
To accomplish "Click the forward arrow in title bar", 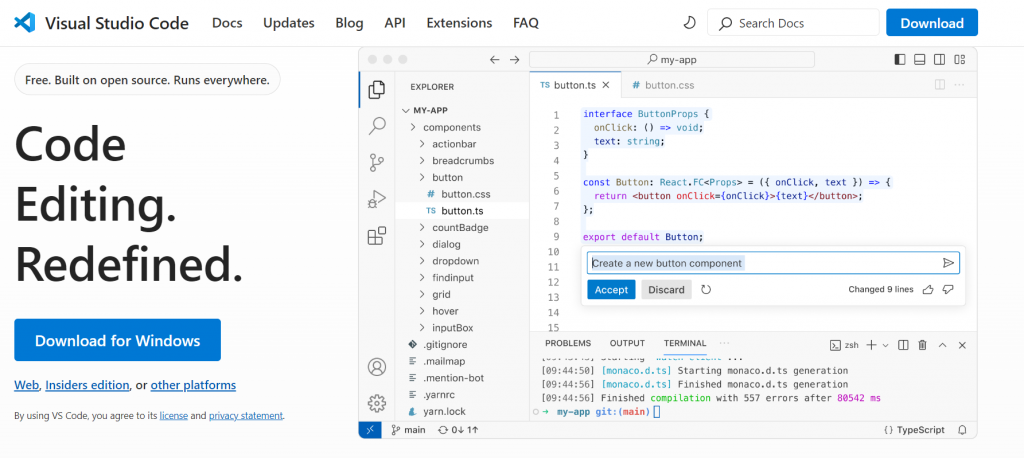I will click(515, 59).
